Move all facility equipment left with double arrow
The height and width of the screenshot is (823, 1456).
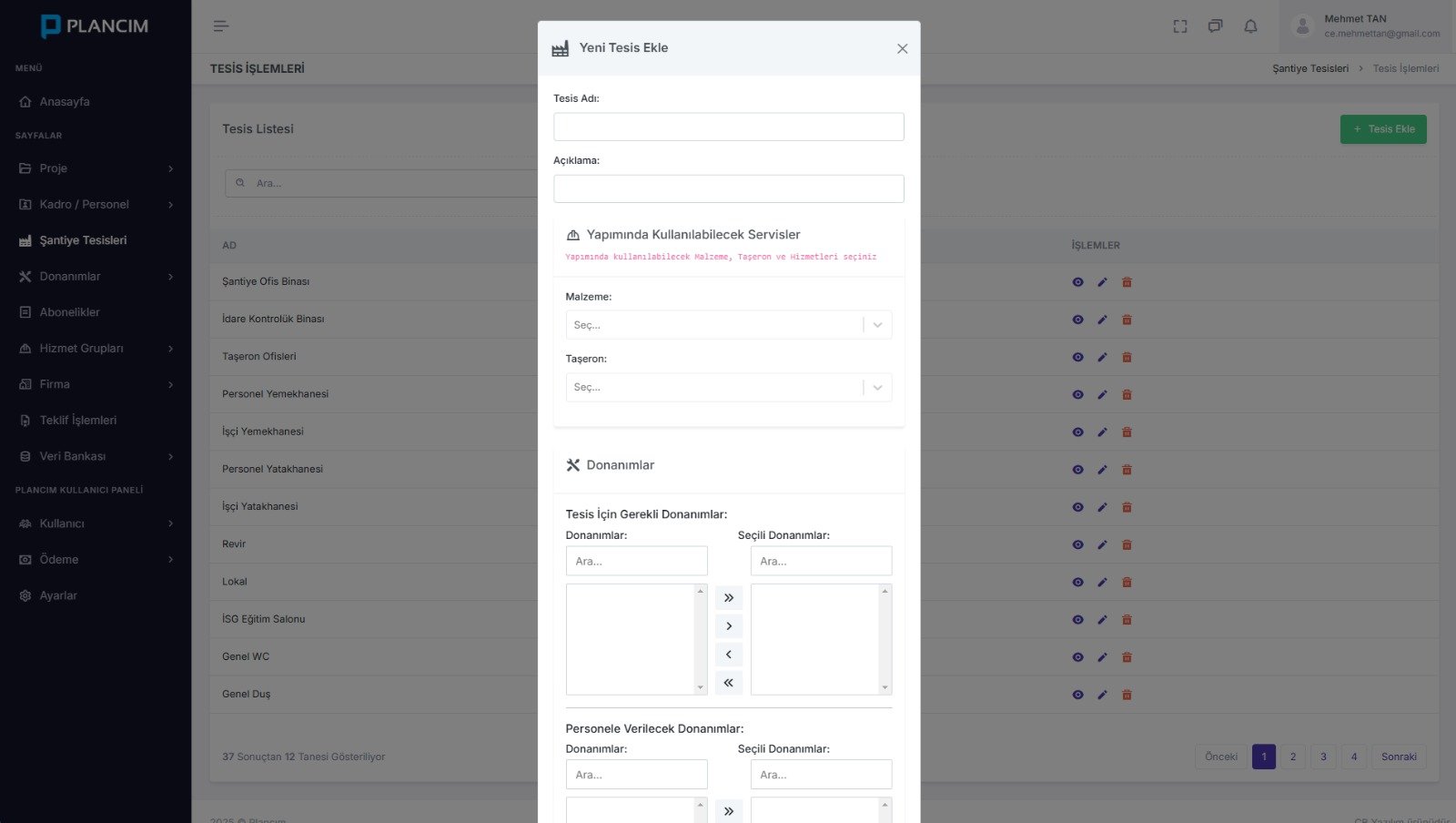[729, 683]
